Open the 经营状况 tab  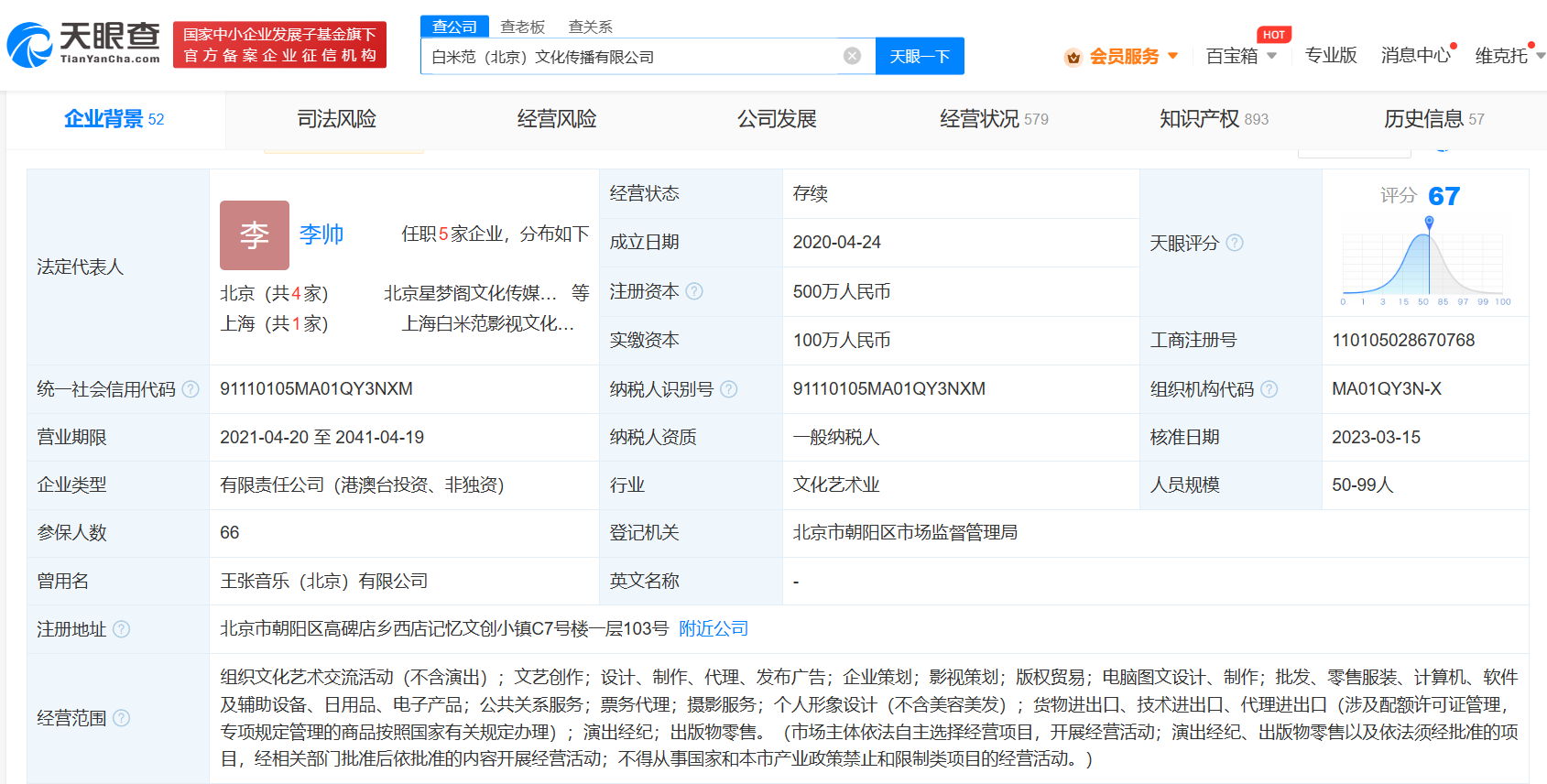[995, 119]
